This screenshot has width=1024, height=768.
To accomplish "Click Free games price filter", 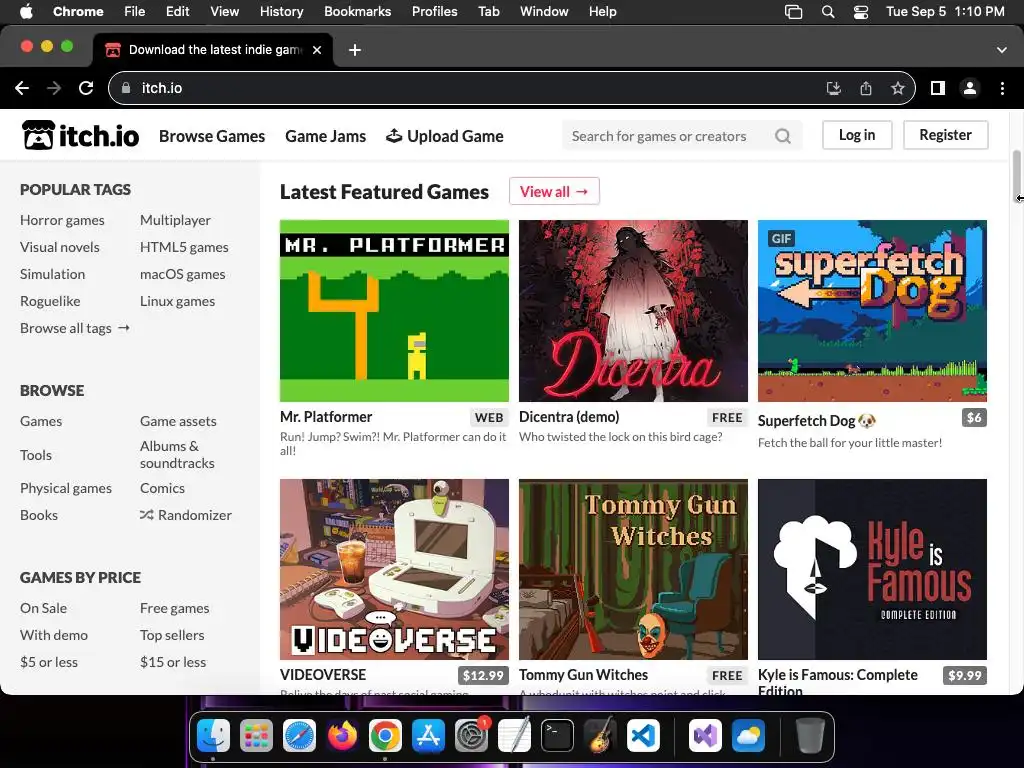I will (x=174, y=608).
